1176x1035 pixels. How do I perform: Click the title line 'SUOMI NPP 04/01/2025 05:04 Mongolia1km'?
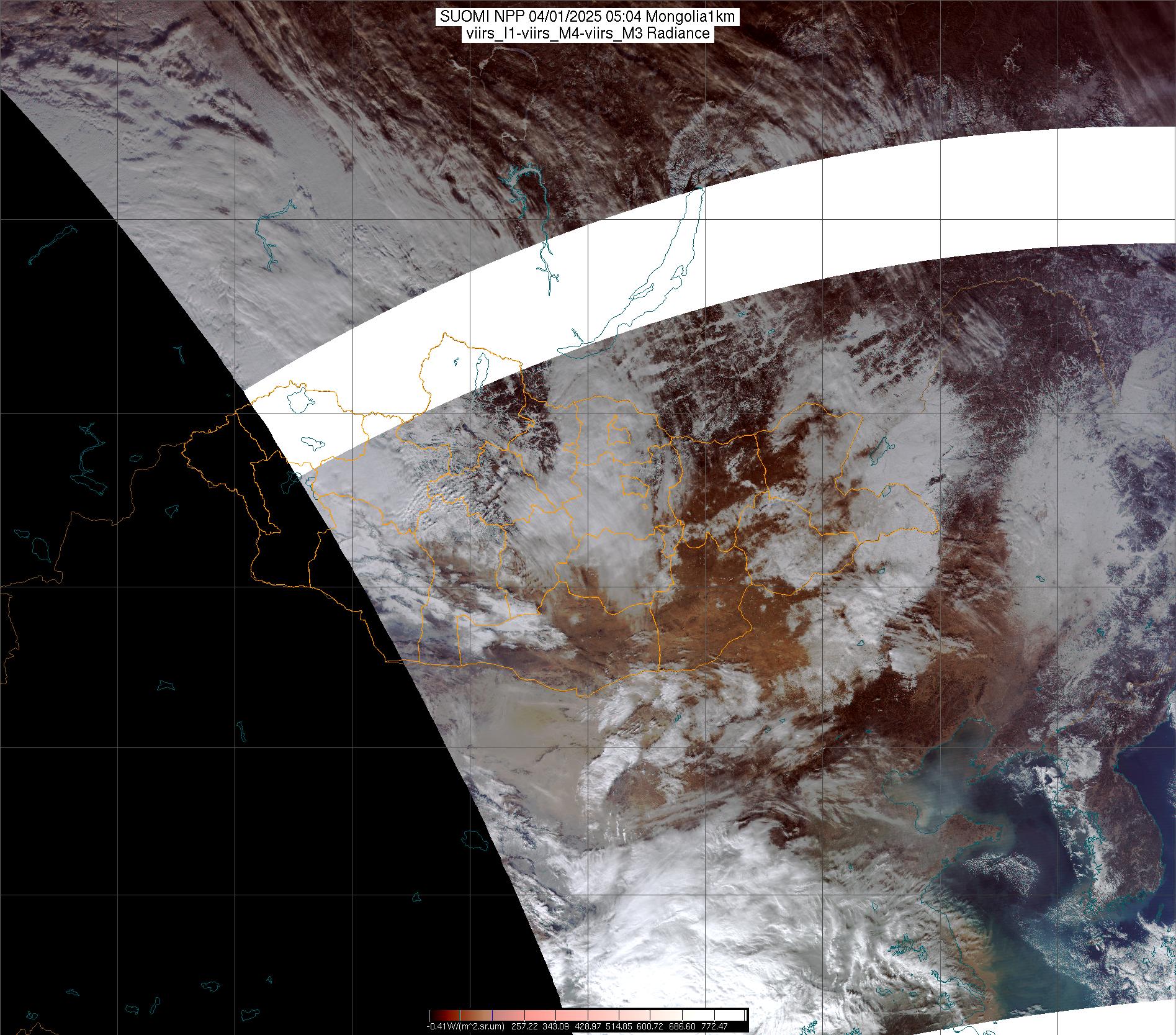[x=588, y=17]
